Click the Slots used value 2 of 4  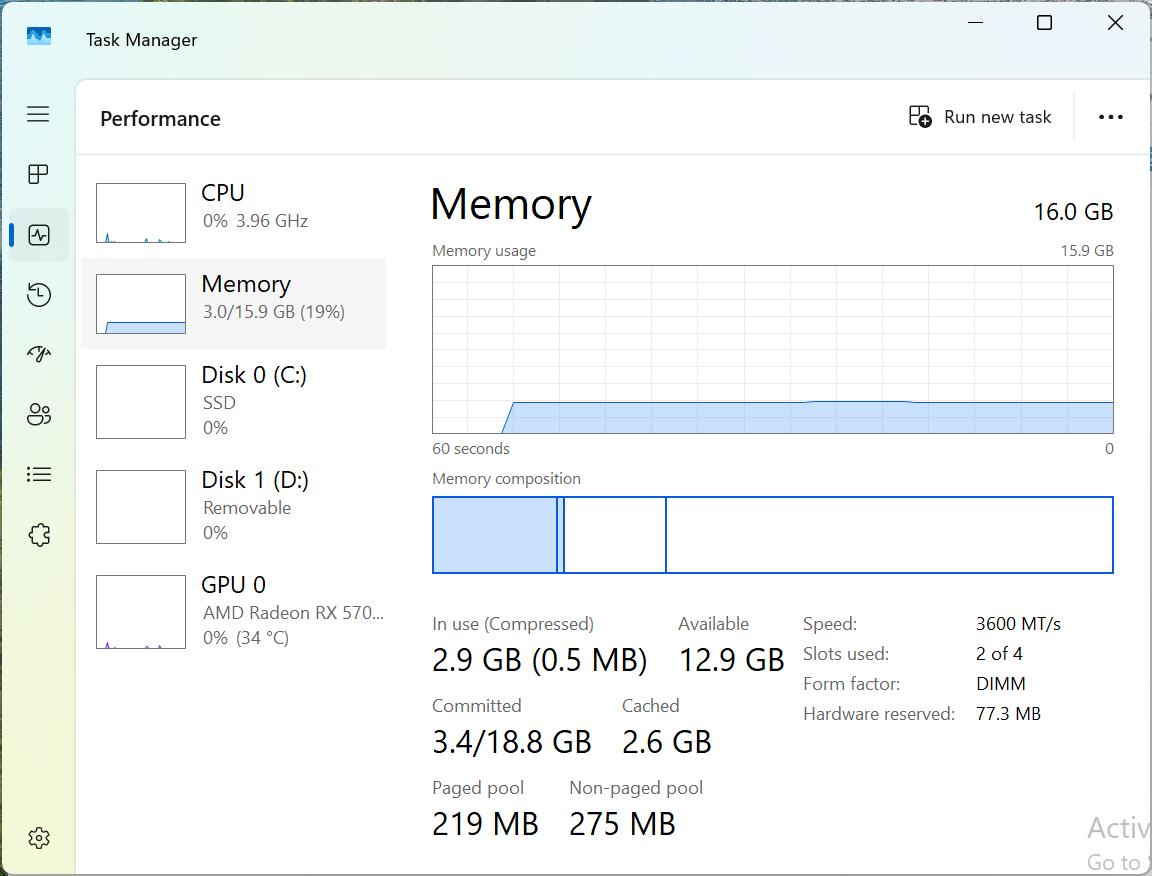click(999, 653)
